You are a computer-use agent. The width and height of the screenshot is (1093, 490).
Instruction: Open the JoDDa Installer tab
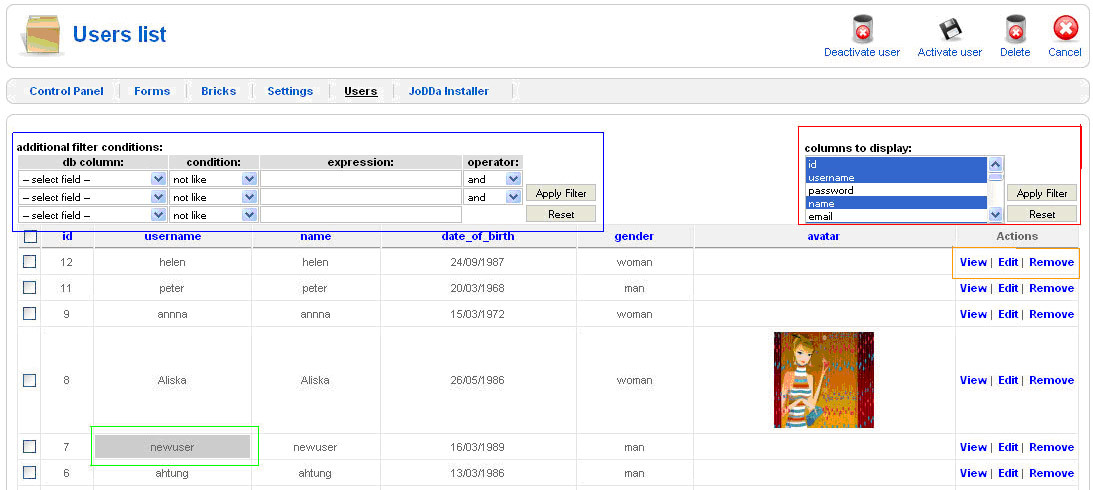[449, 91]
